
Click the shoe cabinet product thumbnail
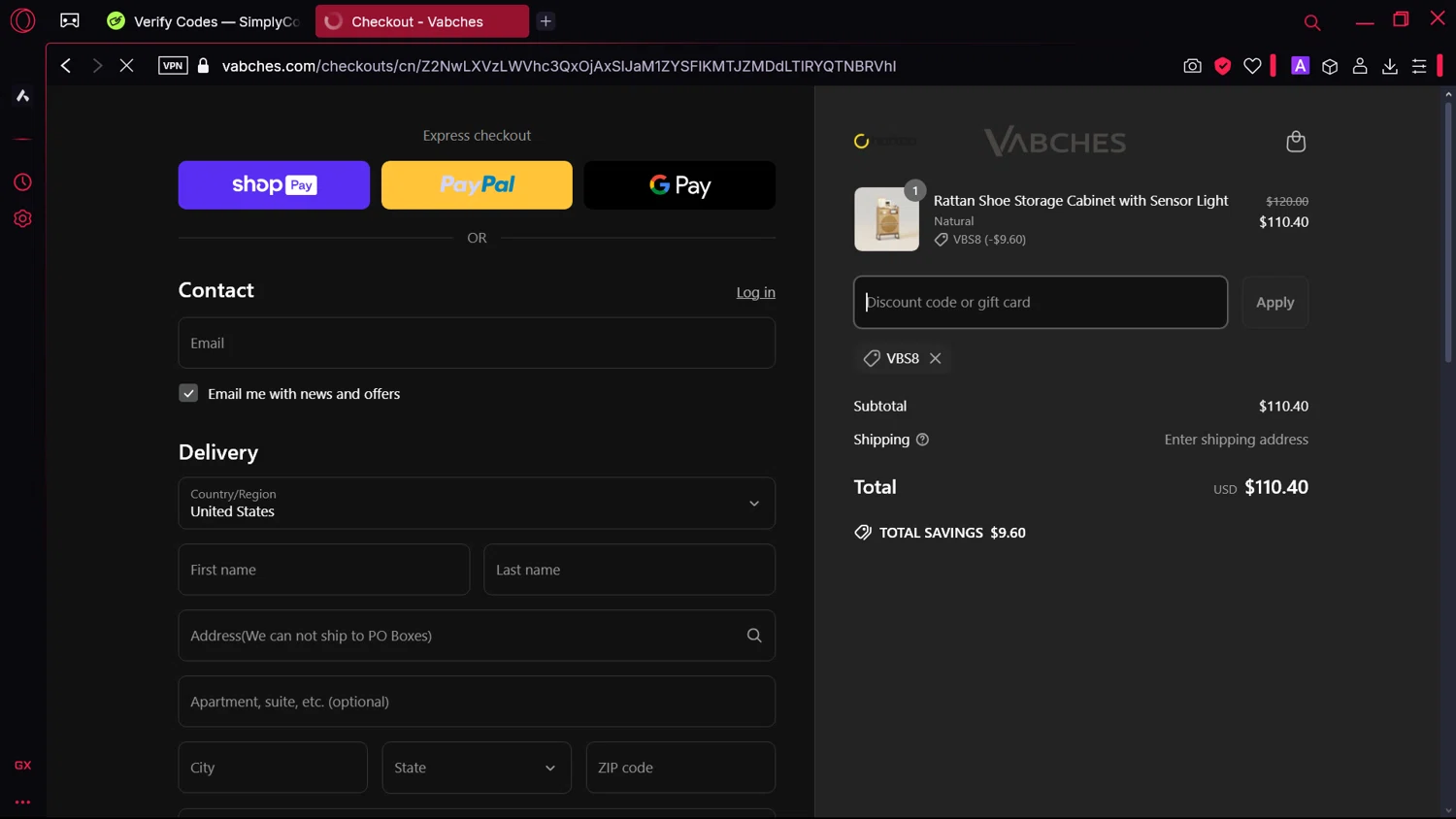(x=886, y=219)
